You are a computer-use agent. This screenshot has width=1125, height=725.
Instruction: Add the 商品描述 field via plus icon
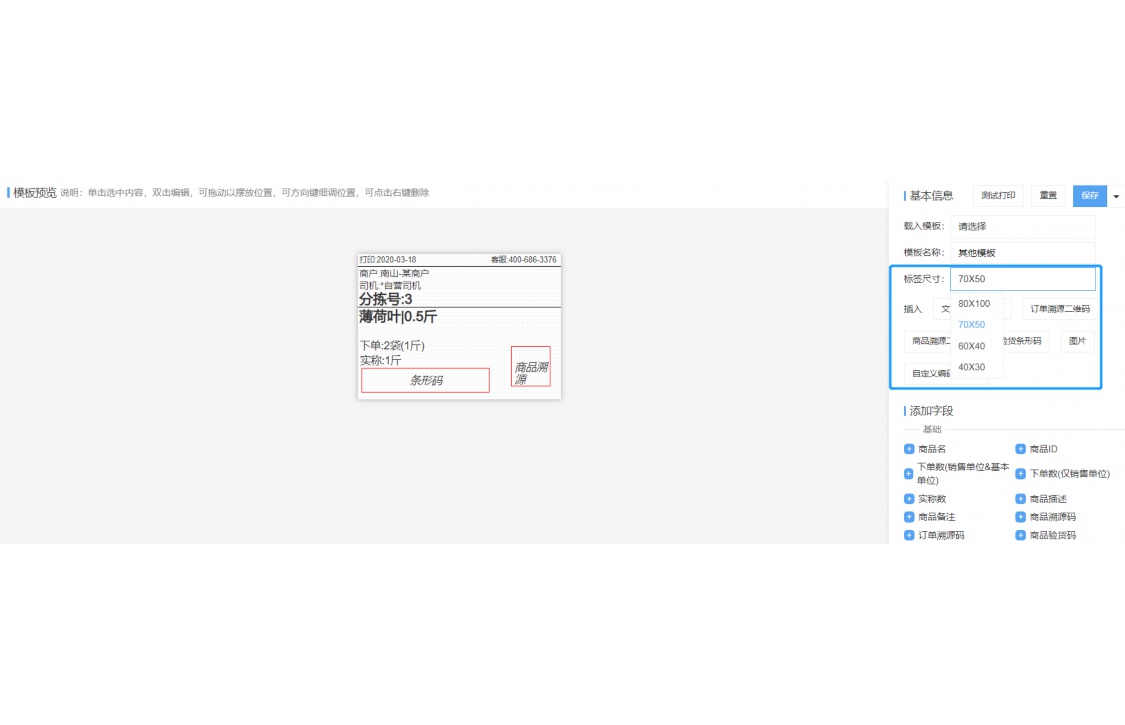pyautogui.click(x=1021, y=498)
